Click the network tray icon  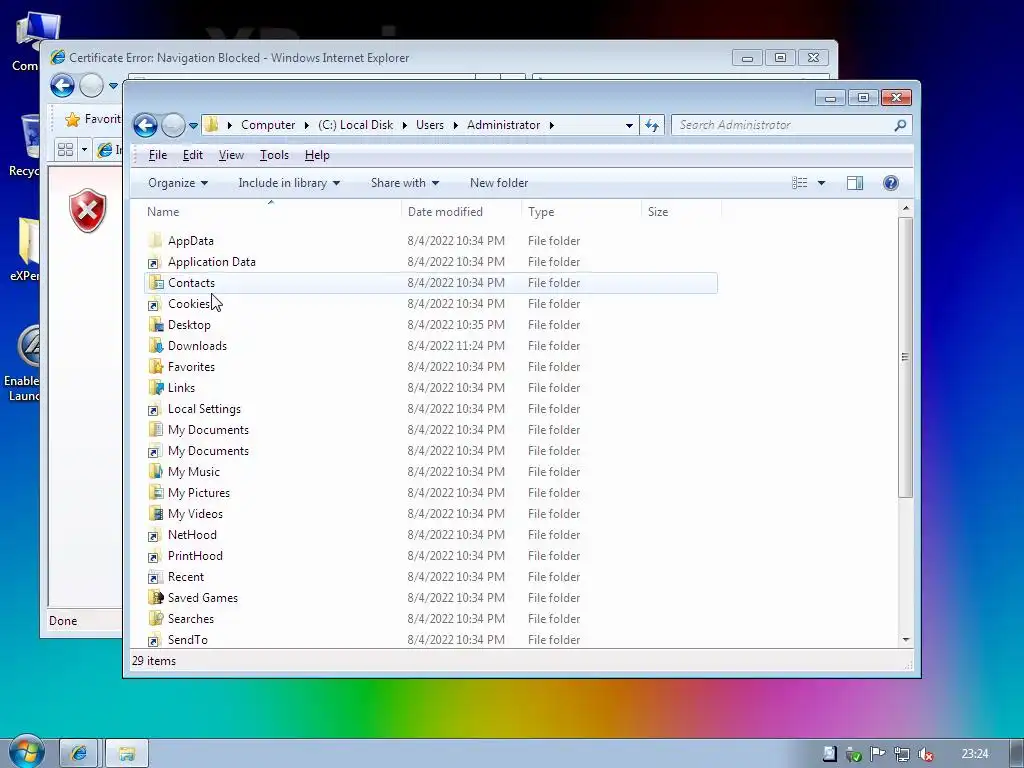(902, 754)
